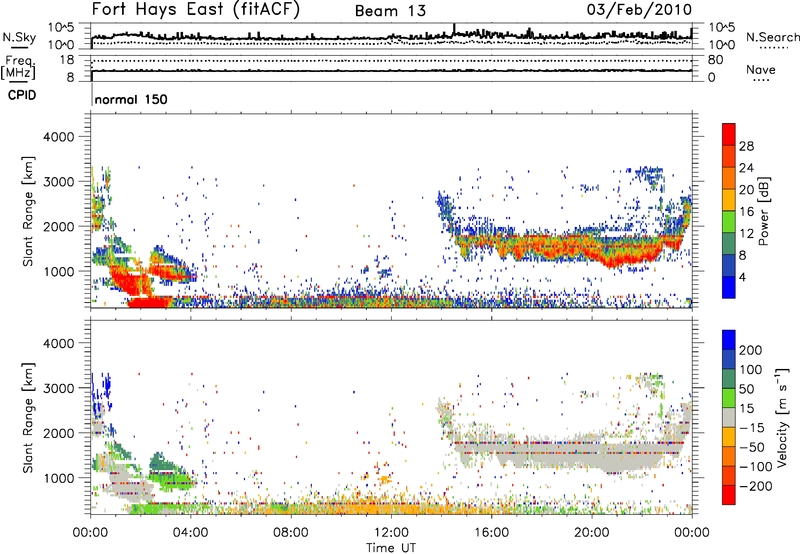The image size is (800, 554).
Task: Click the "−15" velocity colorbar label
Action: 752,428
